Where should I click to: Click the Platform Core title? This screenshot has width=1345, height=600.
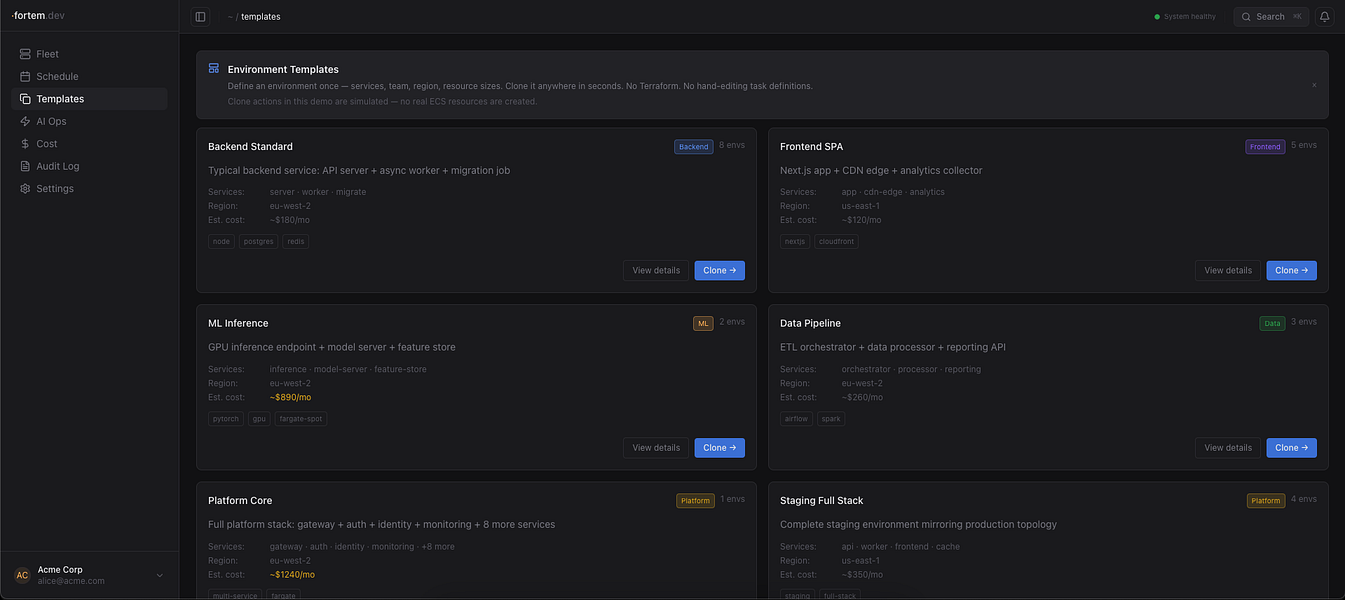coord(240,500)
